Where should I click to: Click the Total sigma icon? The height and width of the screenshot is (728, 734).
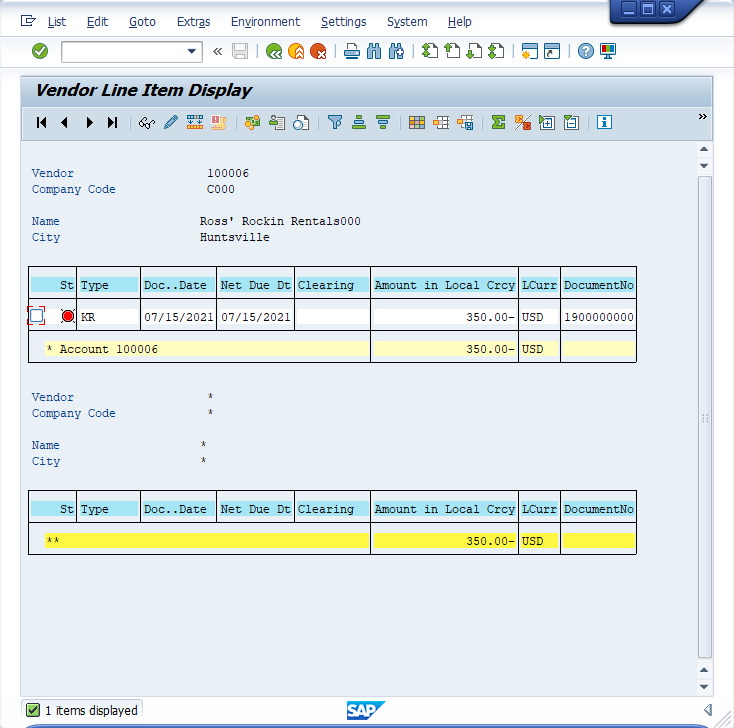[499, 123]
